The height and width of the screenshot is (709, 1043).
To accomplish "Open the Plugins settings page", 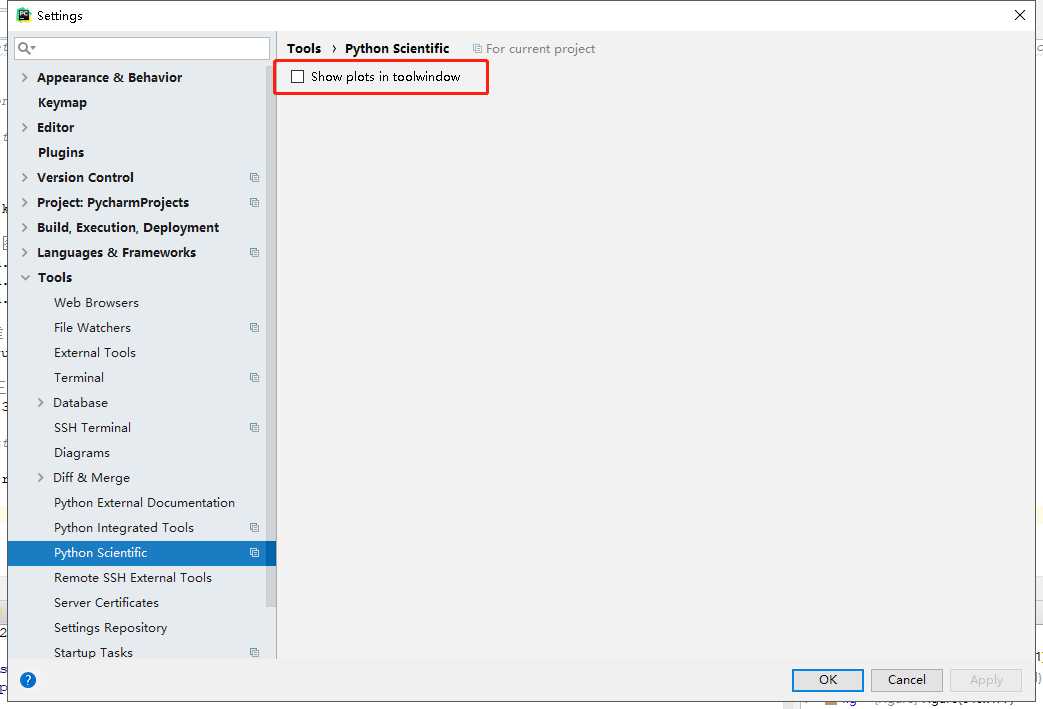I will [61, 152].
